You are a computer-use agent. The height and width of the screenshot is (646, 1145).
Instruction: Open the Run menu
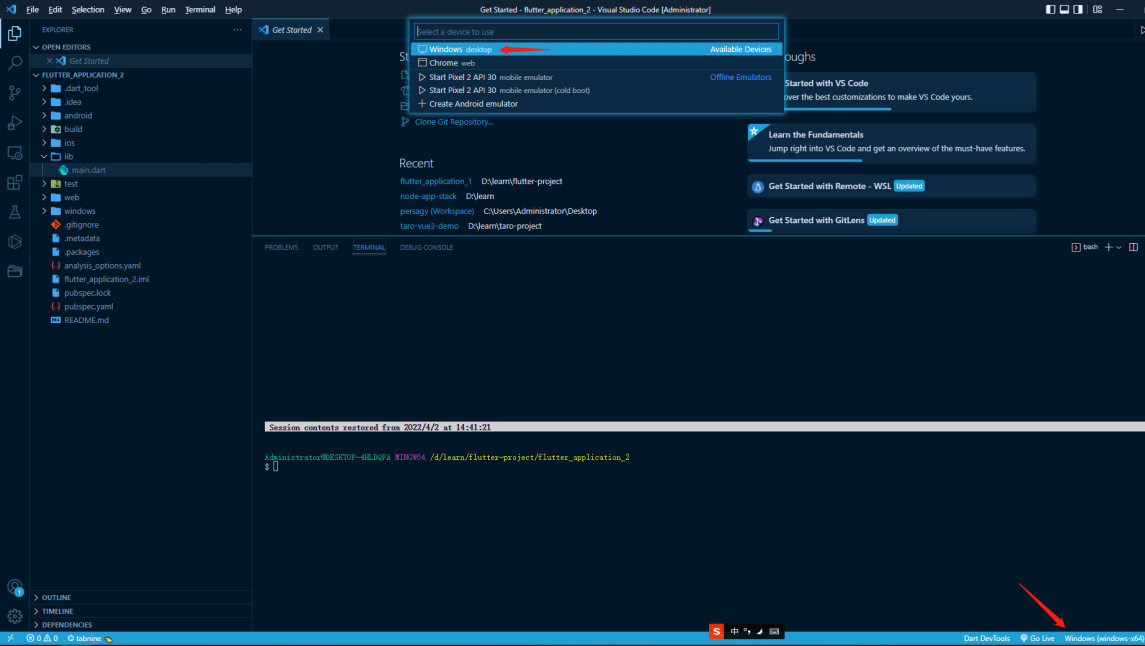point(168,9)
